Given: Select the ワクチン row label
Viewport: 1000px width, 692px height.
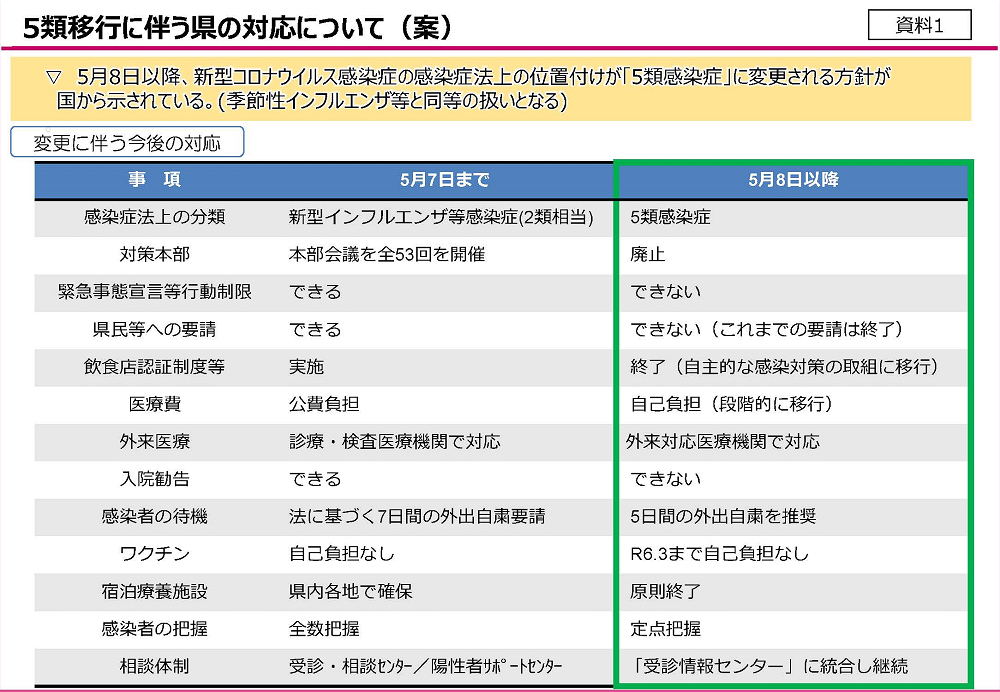Looking at the screenshot, I should point(155,554).
